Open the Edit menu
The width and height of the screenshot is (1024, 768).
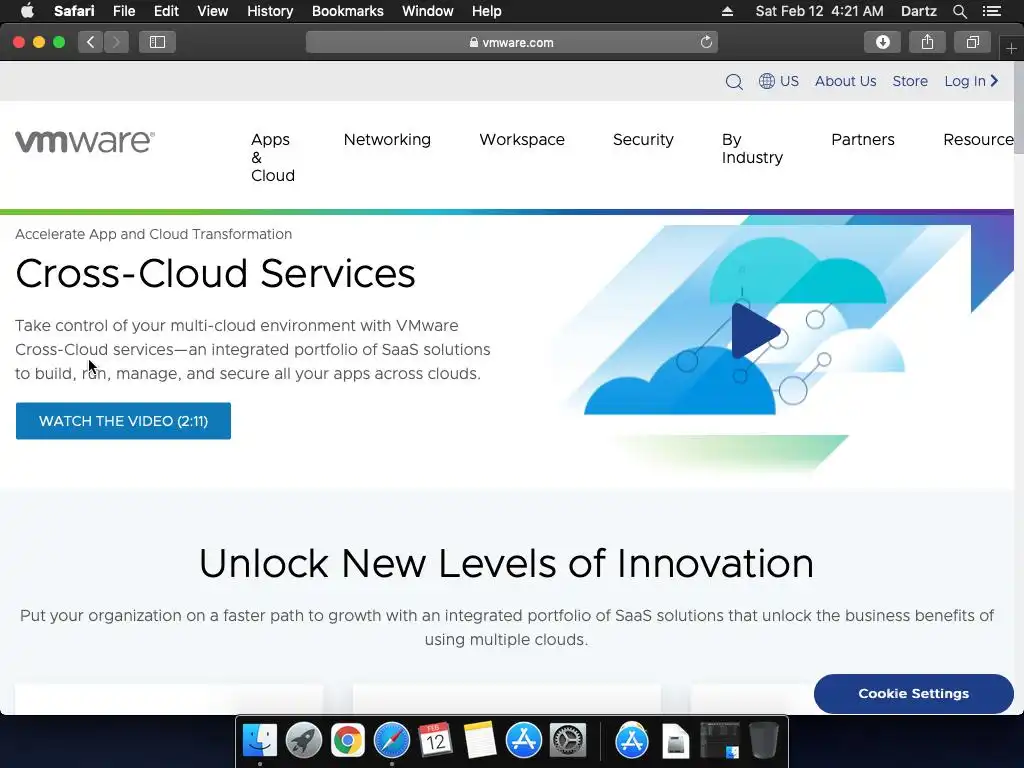(166, 11)
